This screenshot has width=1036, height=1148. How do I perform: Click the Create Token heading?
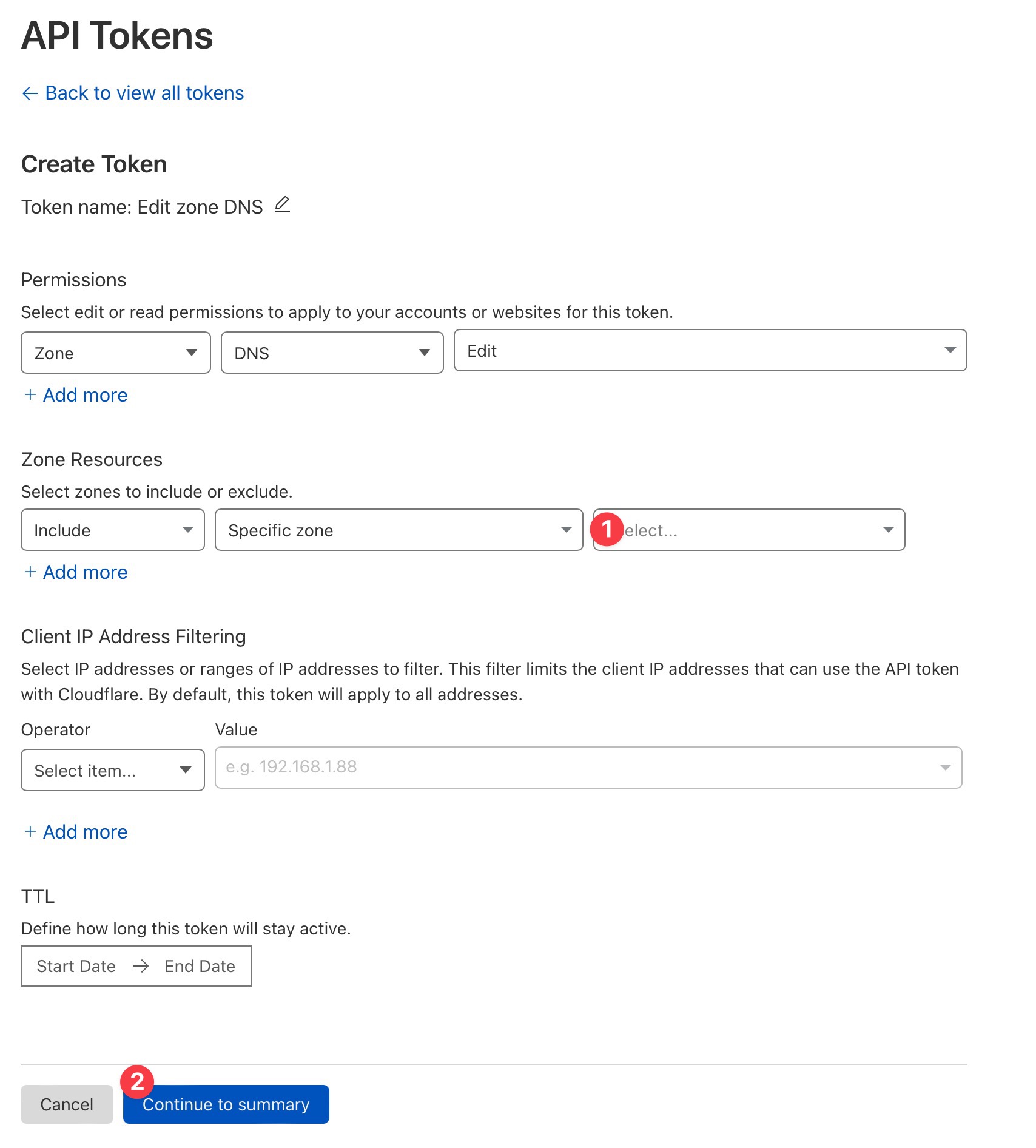point(94,164)
